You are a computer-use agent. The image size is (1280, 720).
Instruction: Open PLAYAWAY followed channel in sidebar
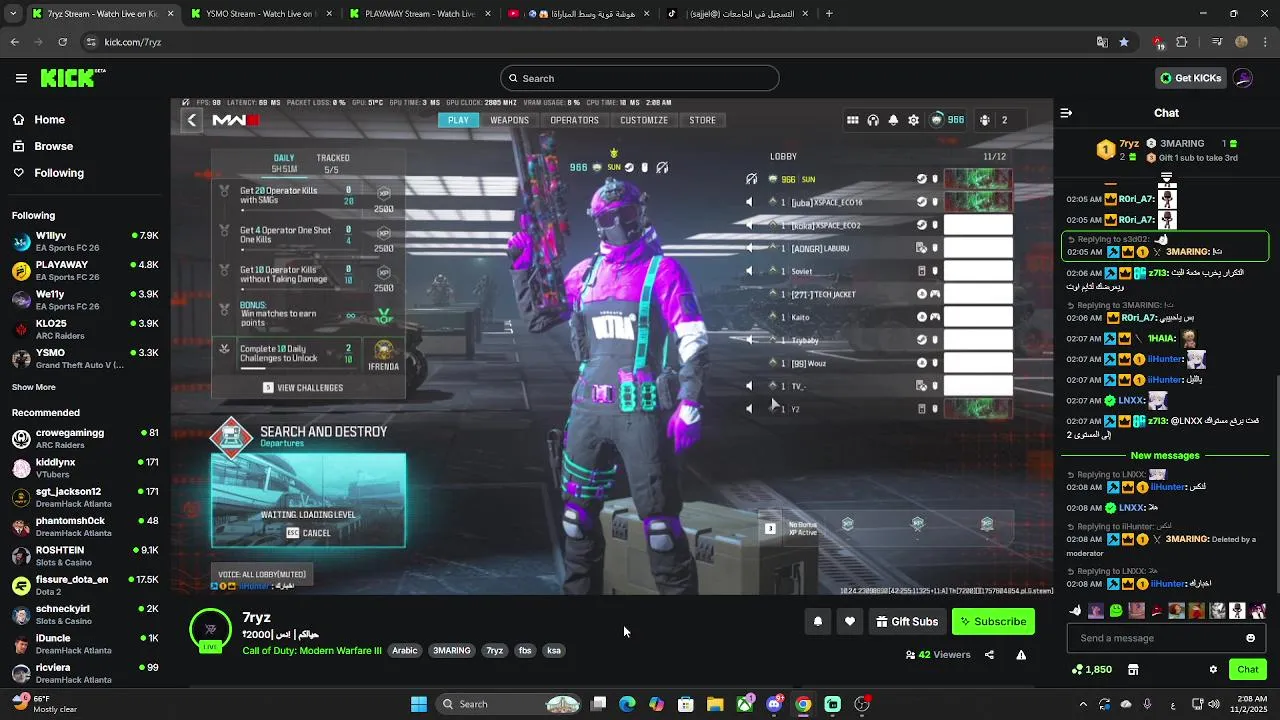(84, 270)
